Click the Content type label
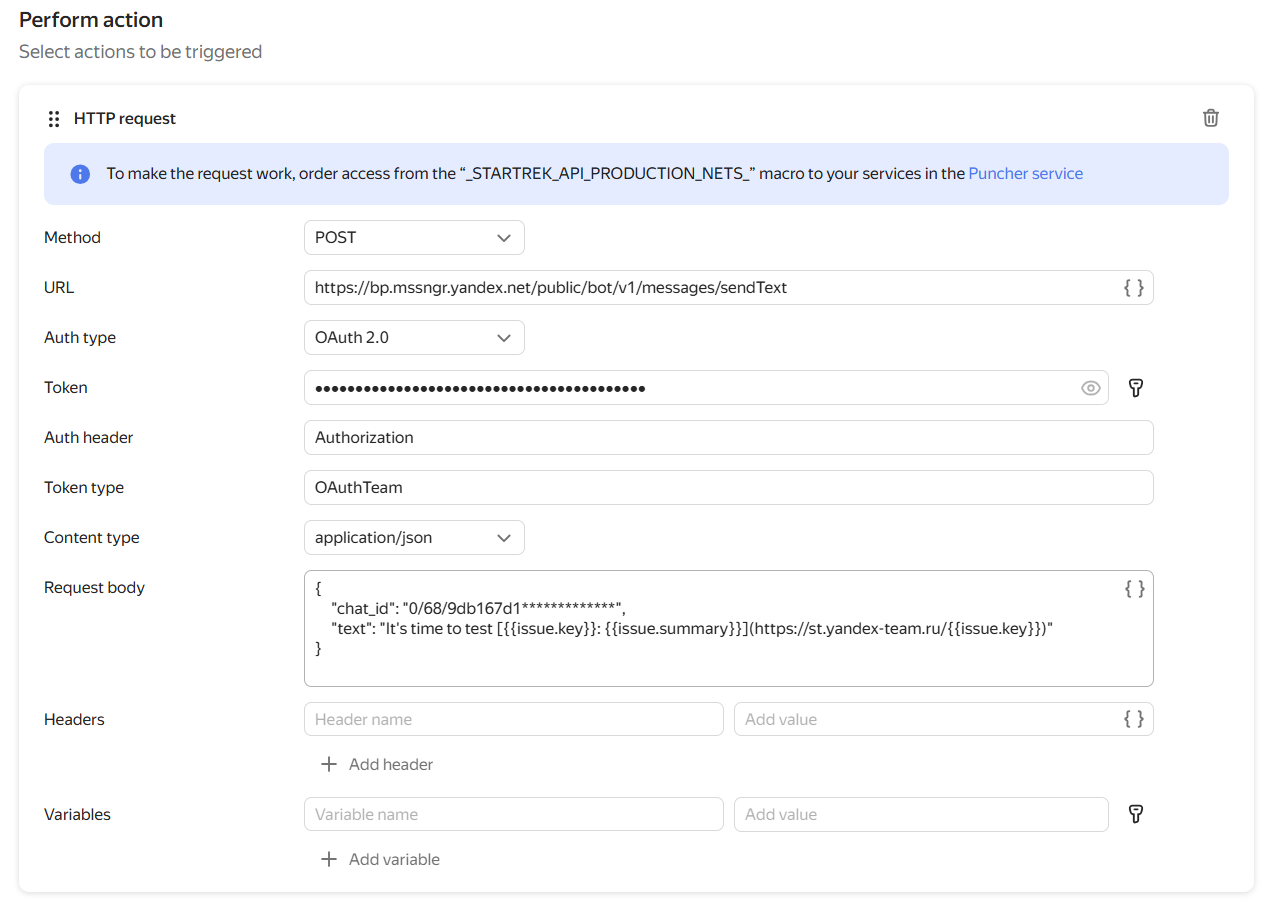Viewport: 1265px width, 903px height. pos(92,538)
